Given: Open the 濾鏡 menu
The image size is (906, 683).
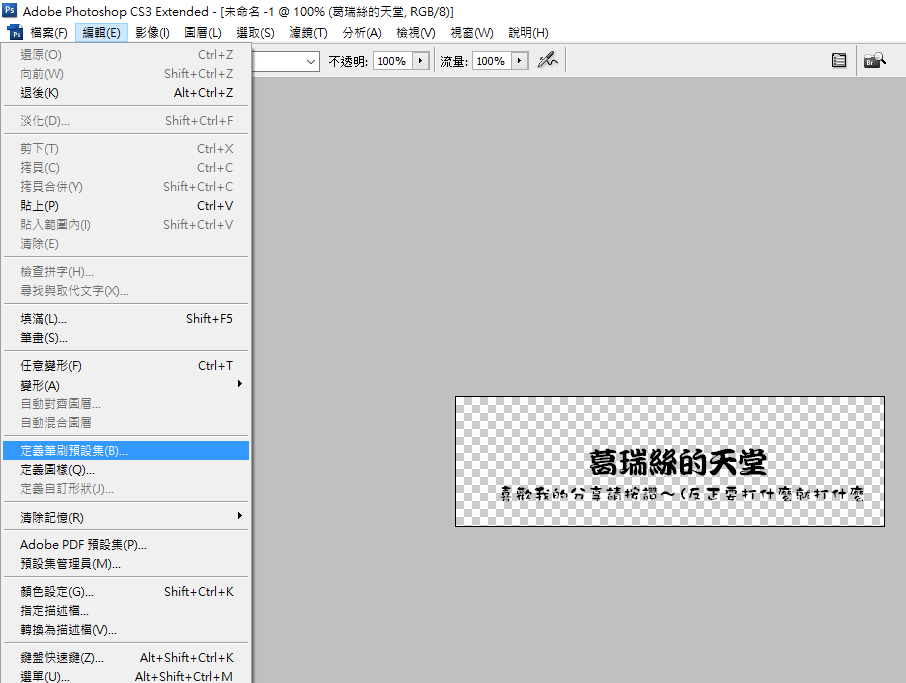Looking at the screenshot, I should (x=307, y=32).
